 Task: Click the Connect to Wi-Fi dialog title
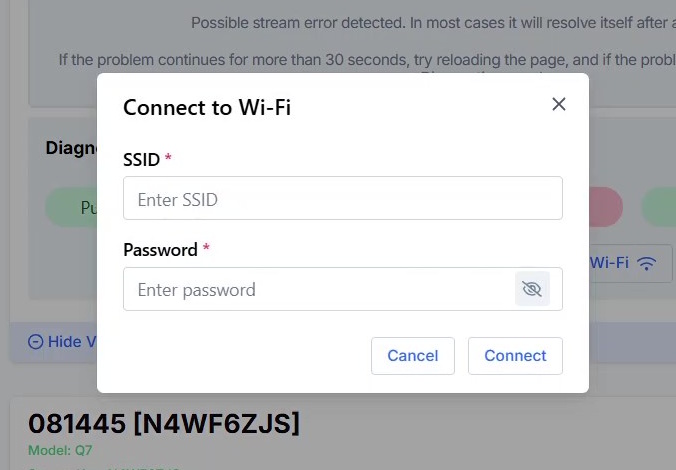(x=207, y=107)
